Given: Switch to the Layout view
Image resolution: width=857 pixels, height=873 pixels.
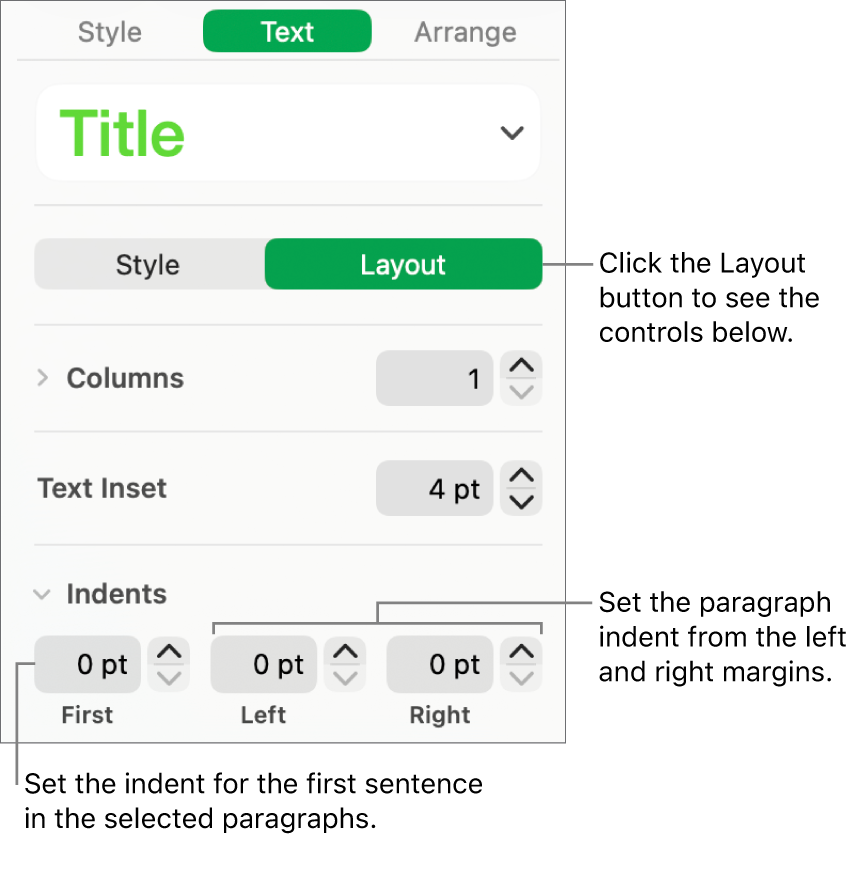Looking at the screenshot, I should coord(403,264).
